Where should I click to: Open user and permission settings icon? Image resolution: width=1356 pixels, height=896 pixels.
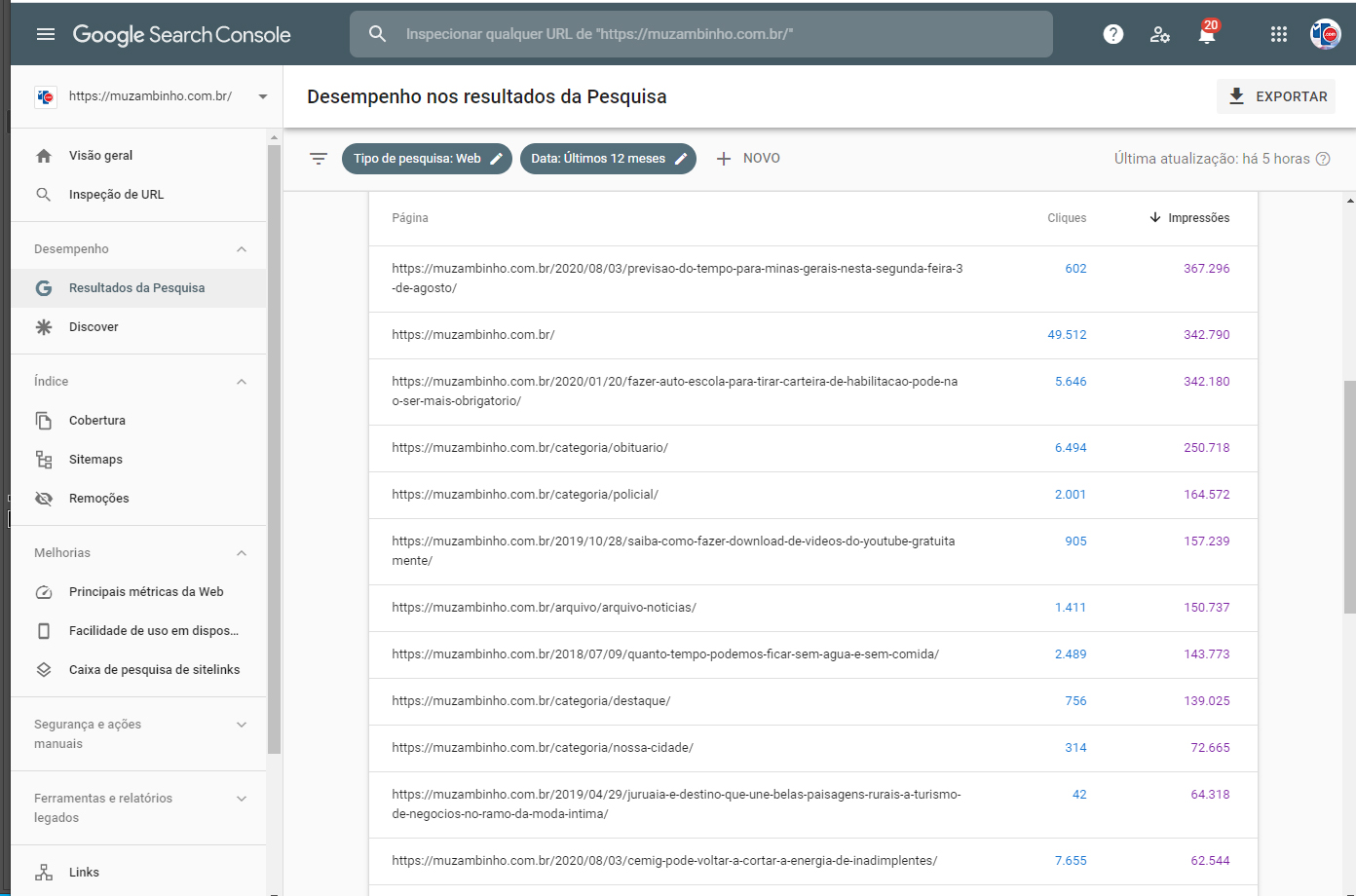tap(1159, 34)
